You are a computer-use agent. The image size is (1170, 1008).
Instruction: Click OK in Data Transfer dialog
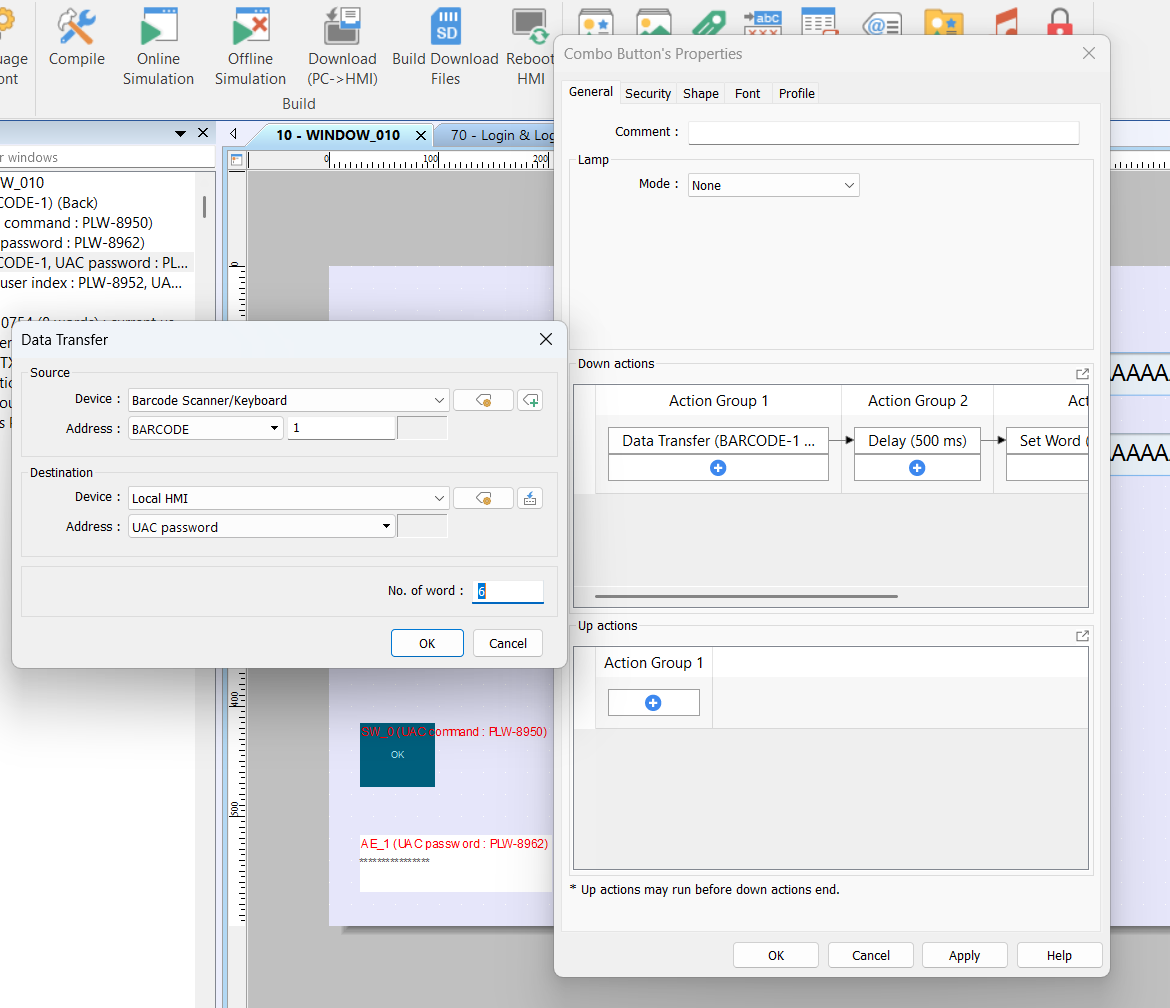coord(427,643)
